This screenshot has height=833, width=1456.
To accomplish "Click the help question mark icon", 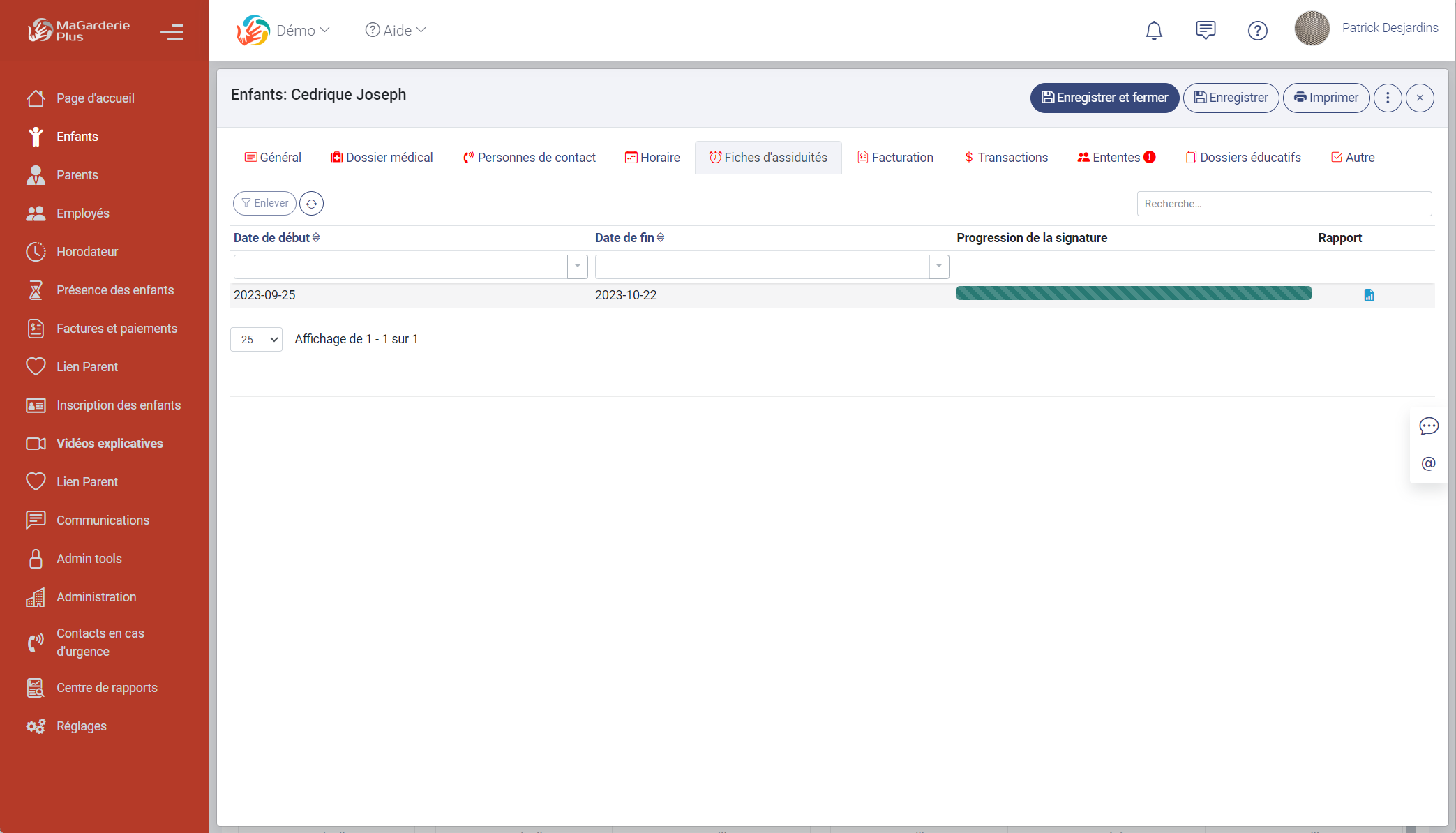I will (x=1257, y=31).
